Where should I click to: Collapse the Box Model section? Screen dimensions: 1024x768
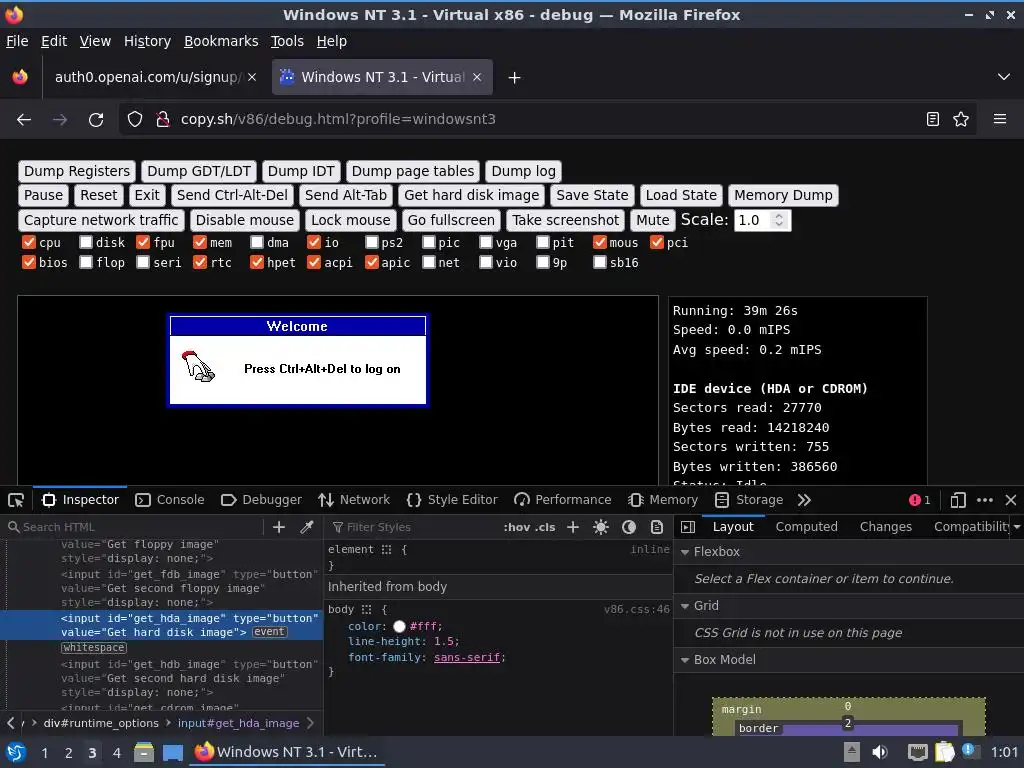point(685,660)
